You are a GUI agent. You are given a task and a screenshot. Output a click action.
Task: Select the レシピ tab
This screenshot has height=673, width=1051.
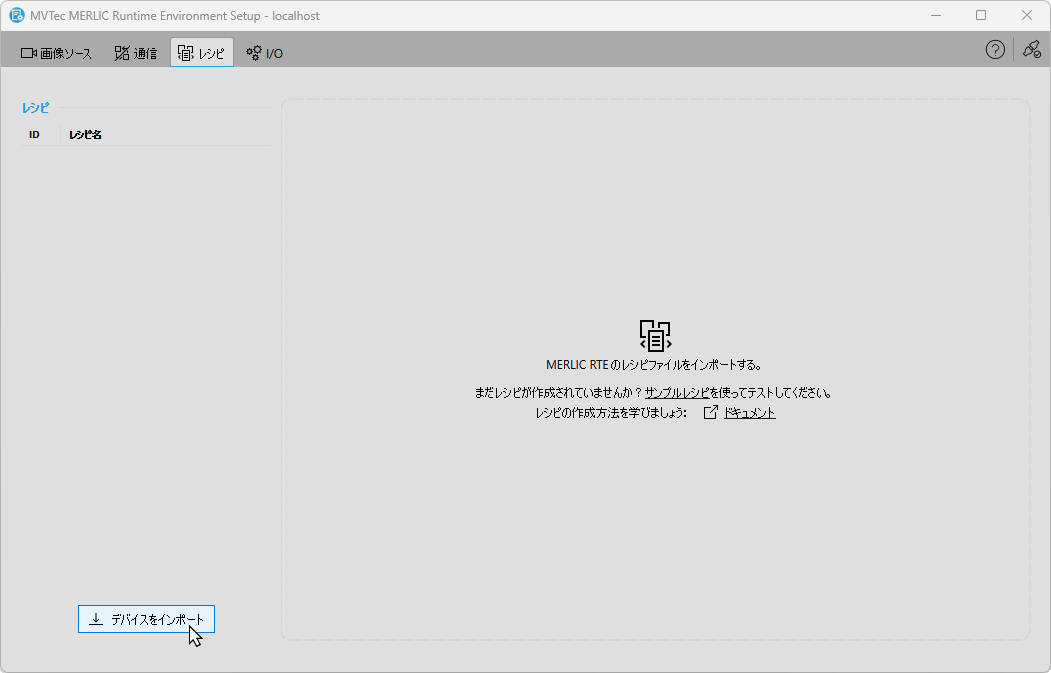pyautogui.click(x=201, y=53)
